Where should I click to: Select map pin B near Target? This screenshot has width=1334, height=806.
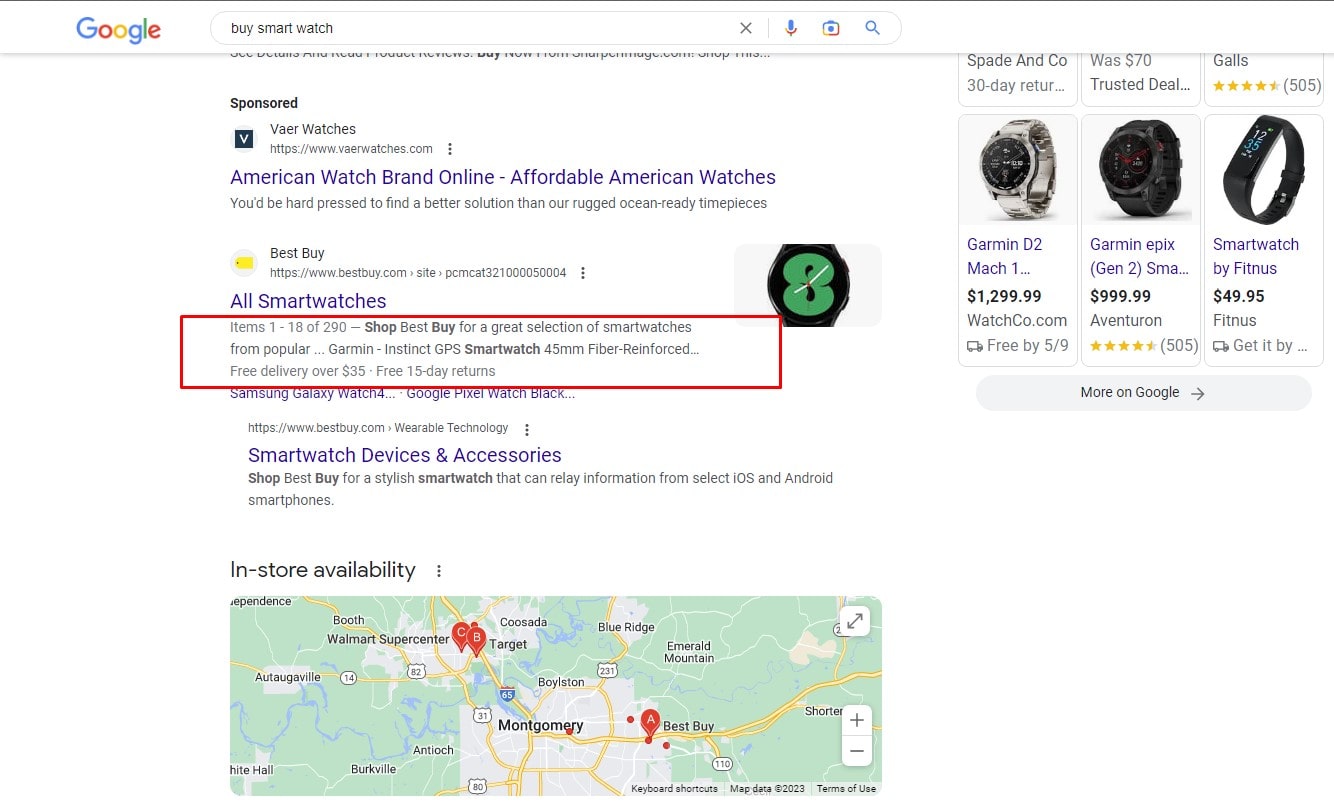pyautogui.click(x=477, y=641)
